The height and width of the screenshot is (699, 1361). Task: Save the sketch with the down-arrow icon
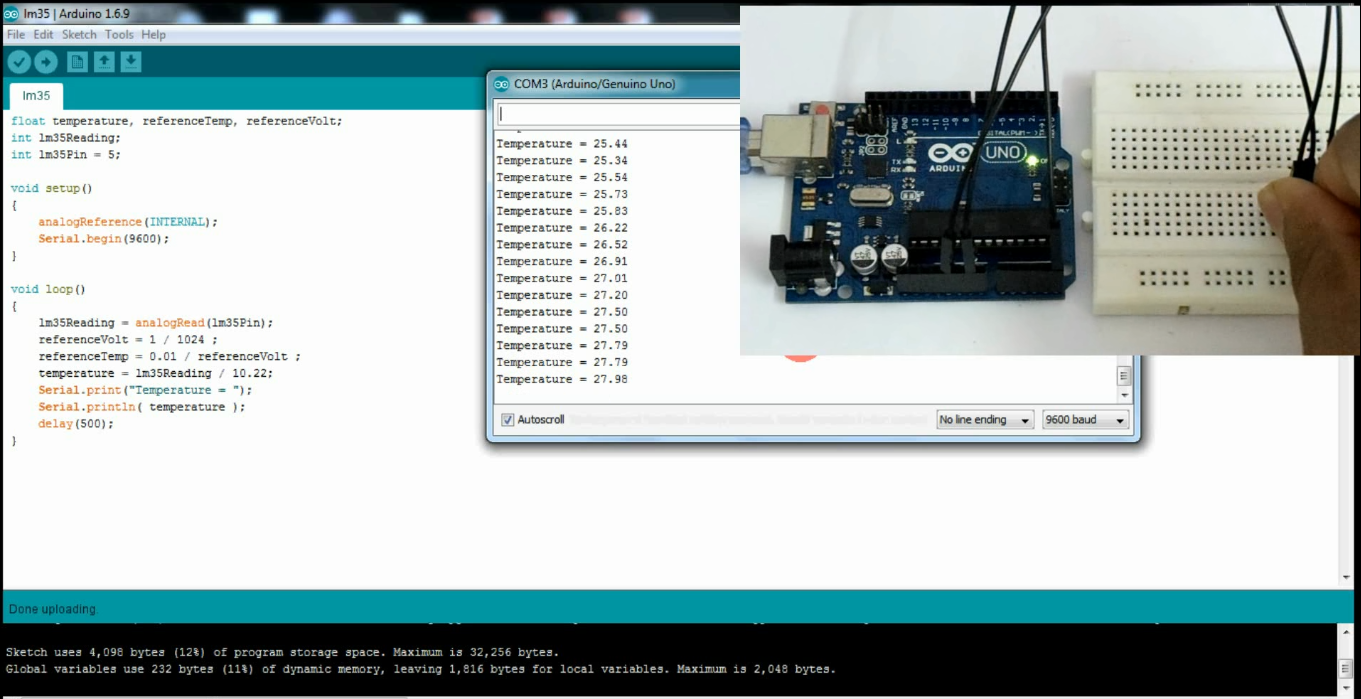point(130,61)
